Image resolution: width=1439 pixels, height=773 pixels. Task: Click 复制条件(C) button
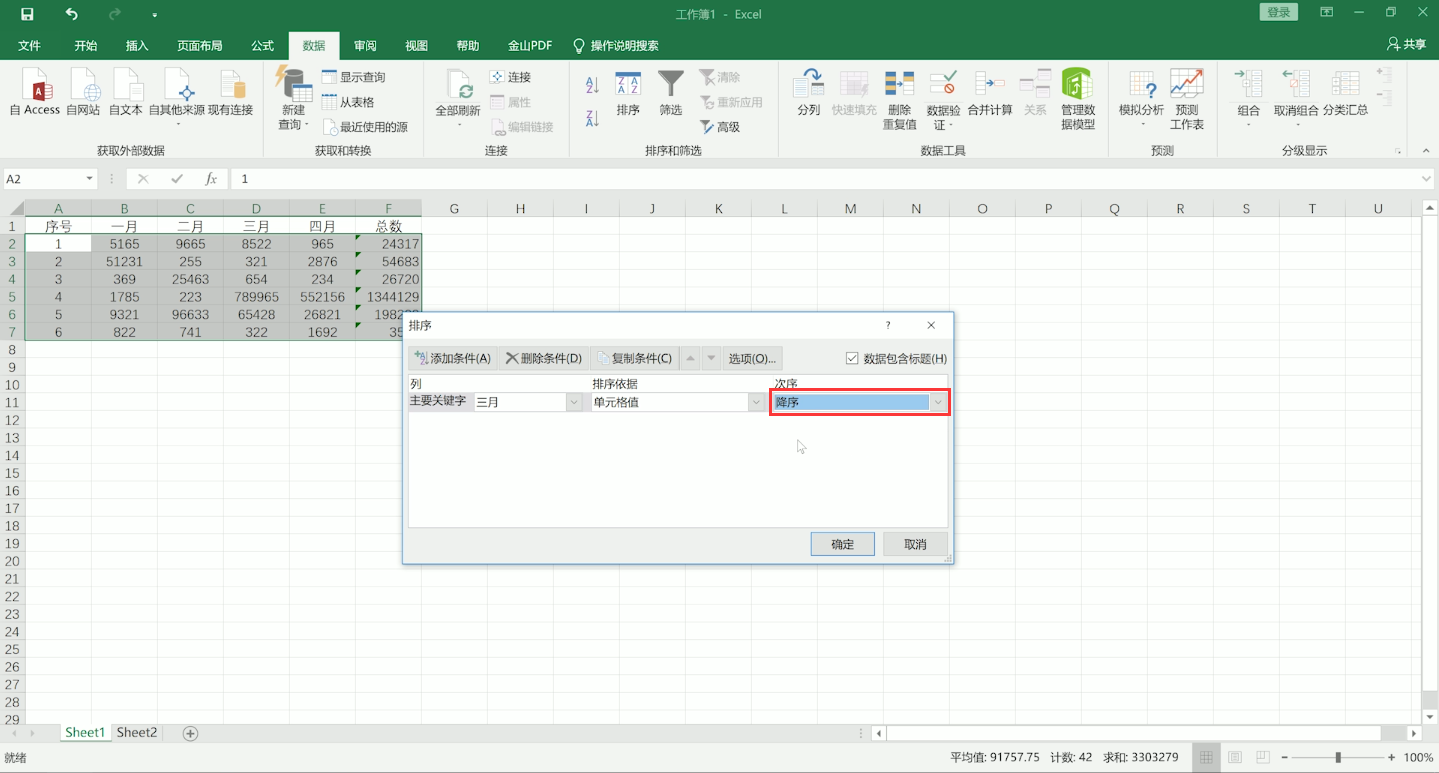pos(635,358)
